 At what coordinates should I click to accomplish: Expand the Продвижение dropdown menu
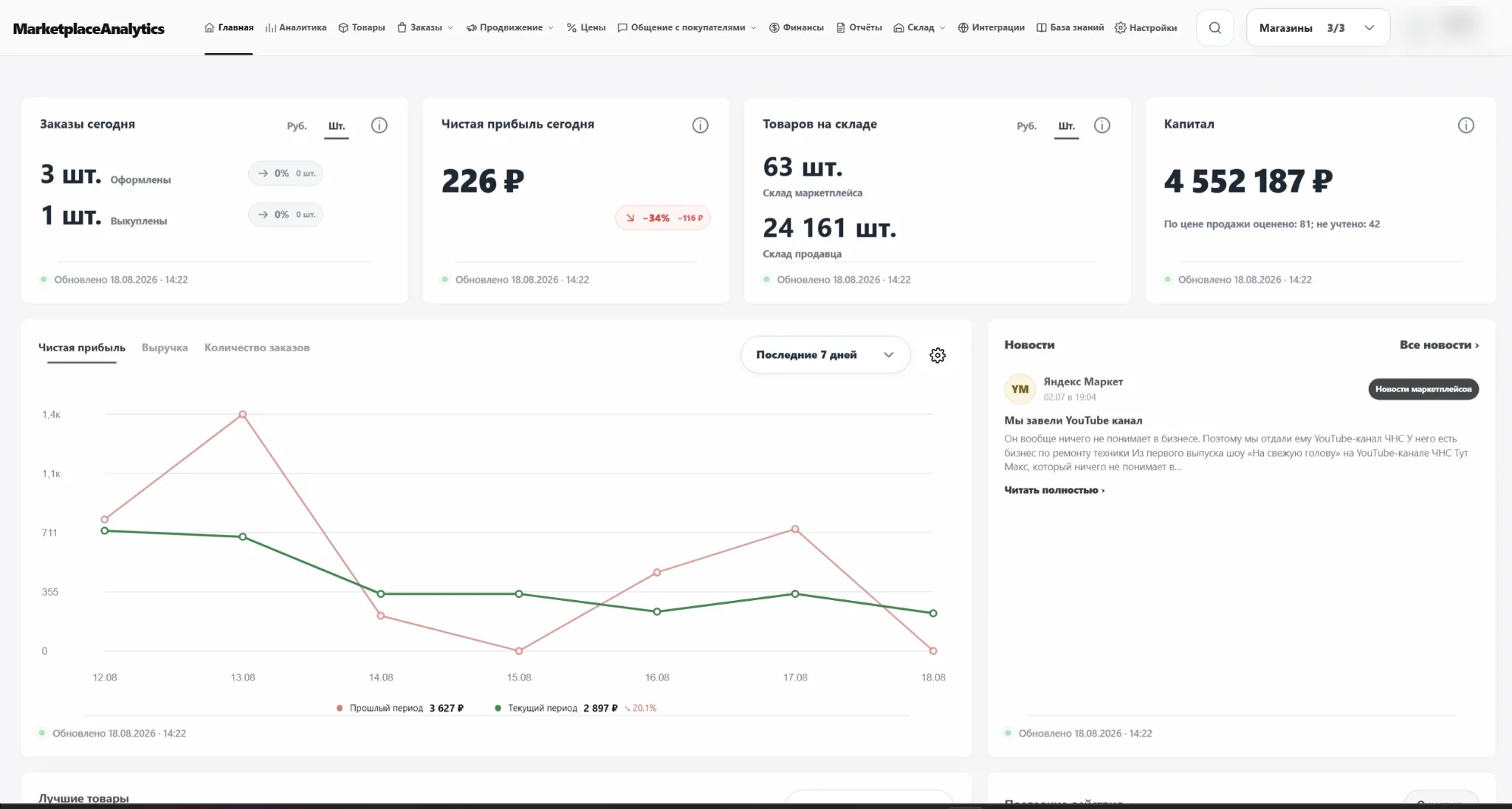pyautogui.click(x=509, y=27)
